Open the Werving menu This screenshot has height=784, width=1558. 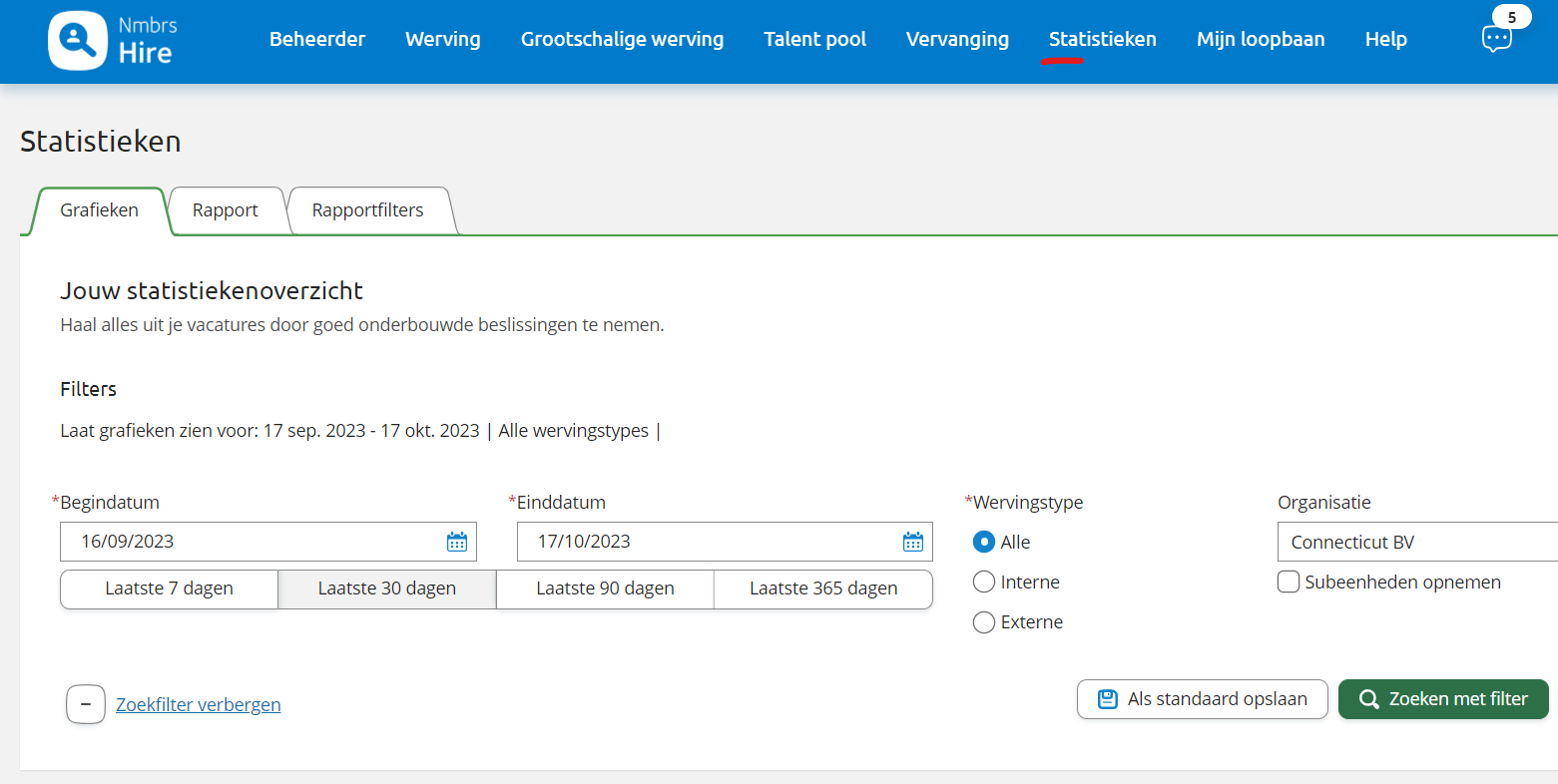click(x=443, y=39)
